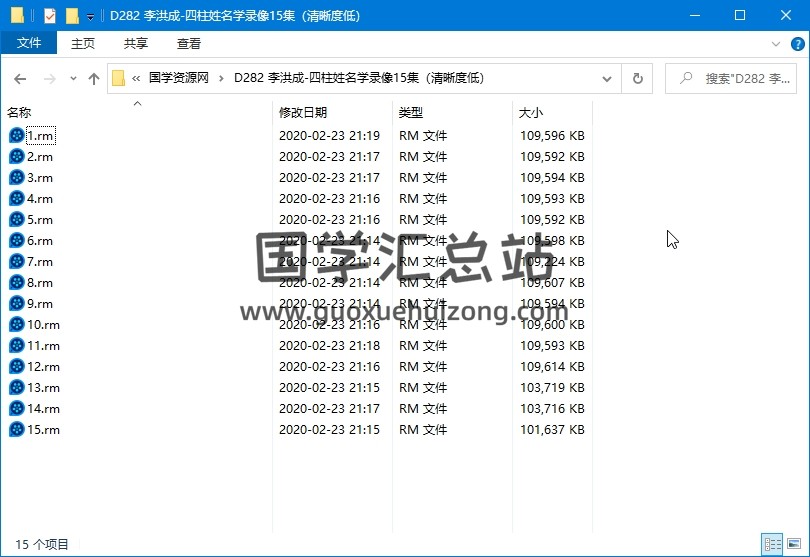Click the media icon of 14.rm

pyautogui.click(x=17, y=408)
